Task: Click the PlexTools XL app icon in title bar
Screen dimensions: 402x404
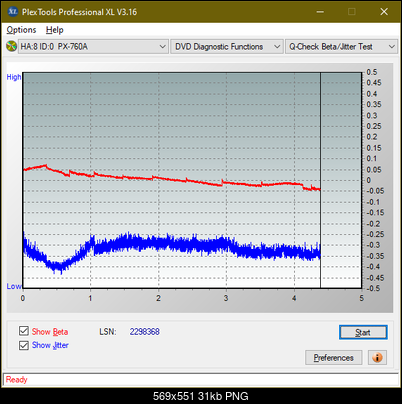Action: (x=12, y=12)
